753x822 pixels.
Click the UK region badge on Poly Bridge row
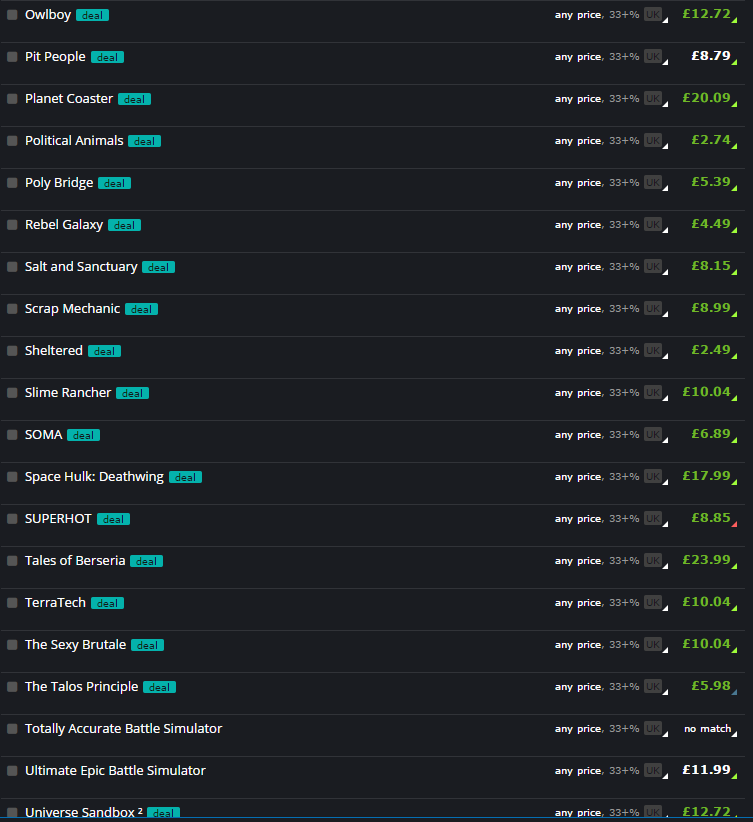coord(653,183)
